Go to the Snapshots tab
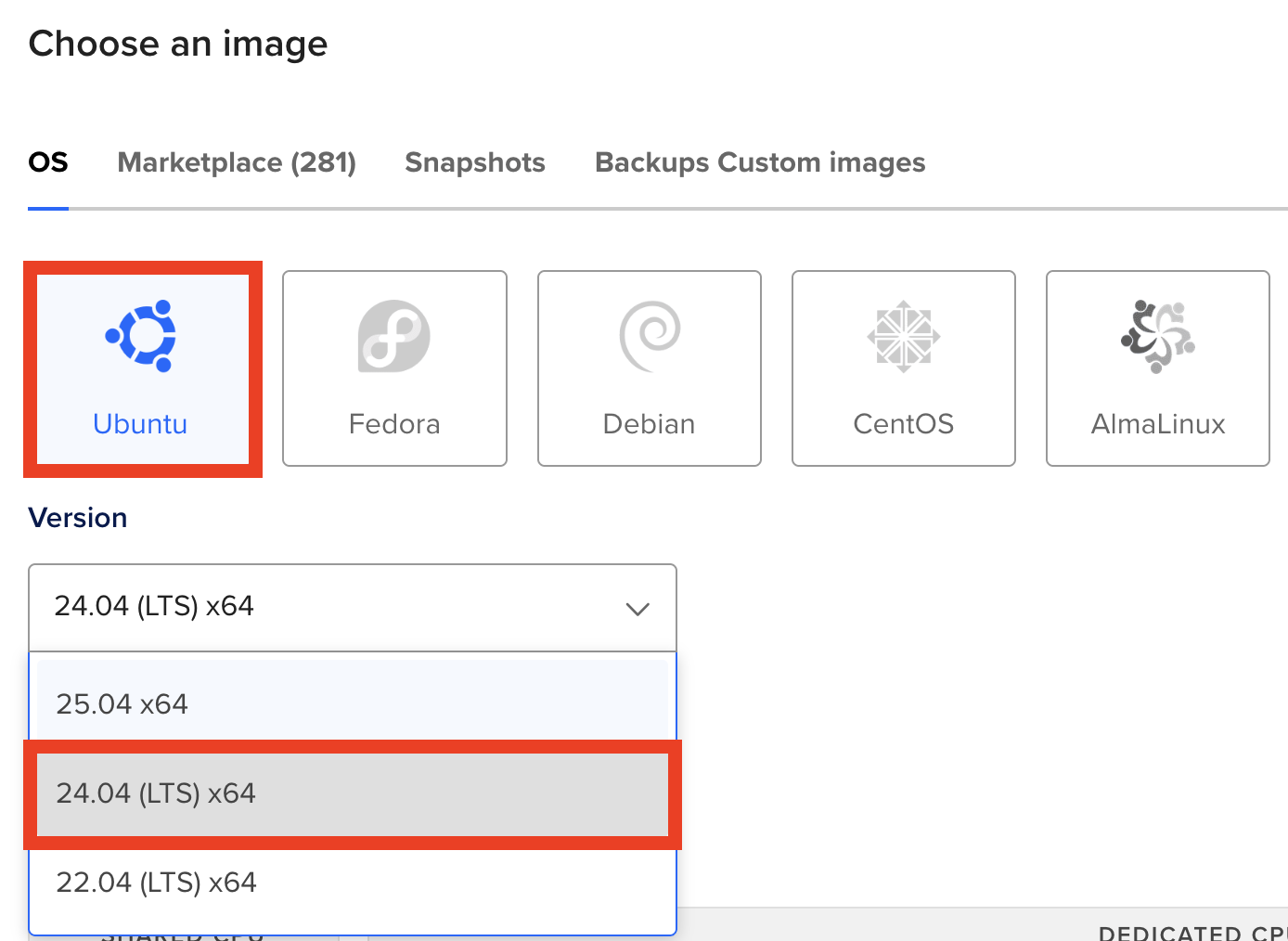The height and width of the screenshot is (941, 1288). 475,162
